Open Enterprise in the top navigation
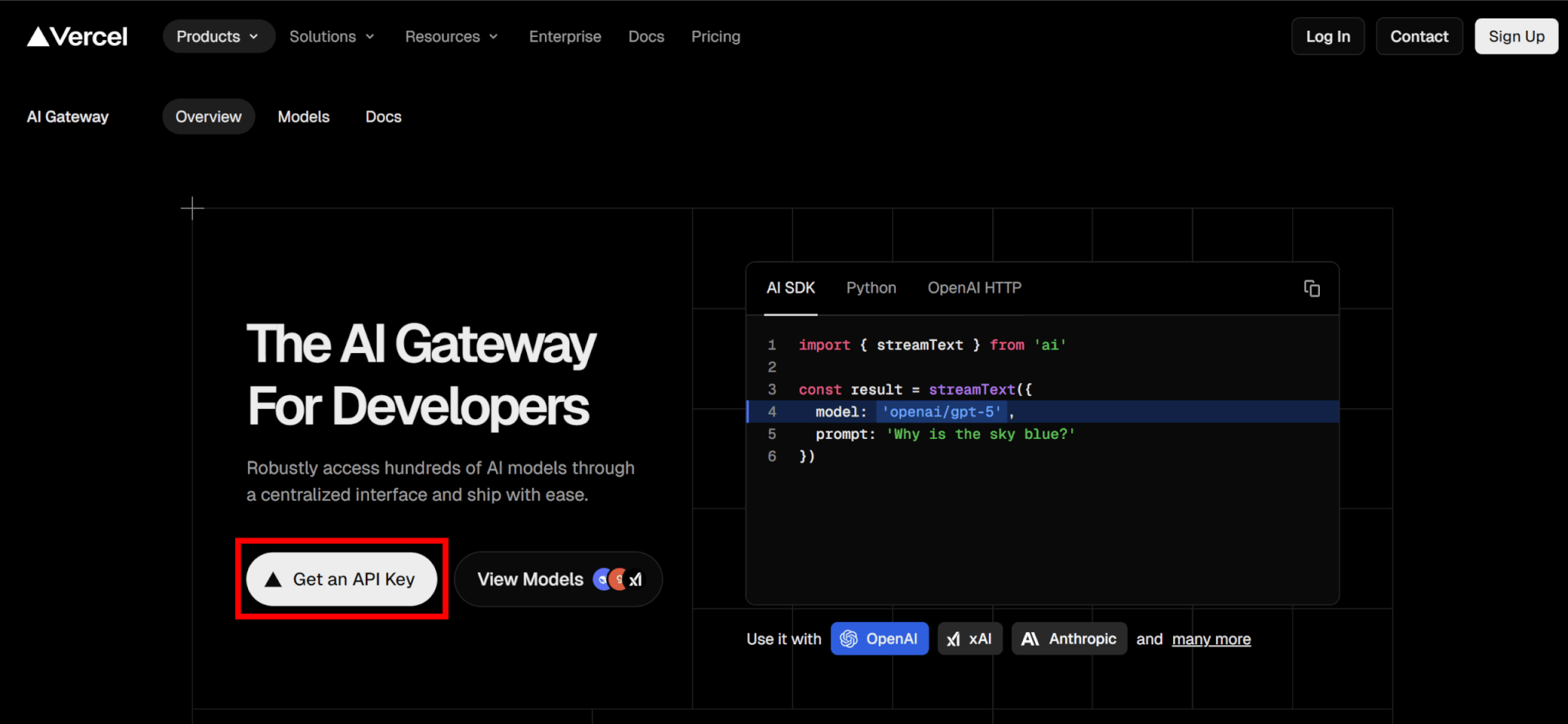The height and width of the screenshot is (724, 1568). (564, 37)
